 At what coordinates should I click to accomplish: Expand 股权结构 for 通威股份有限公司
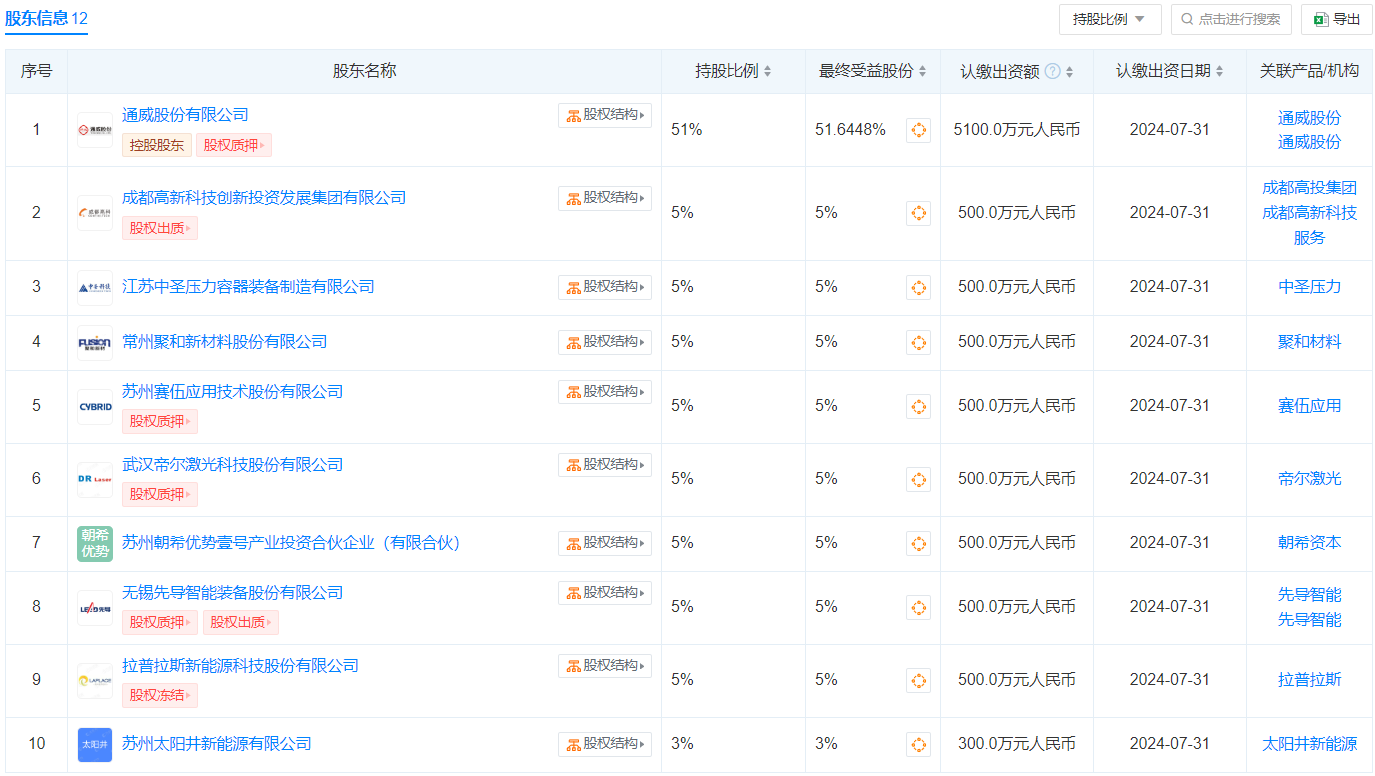point(605,115)
